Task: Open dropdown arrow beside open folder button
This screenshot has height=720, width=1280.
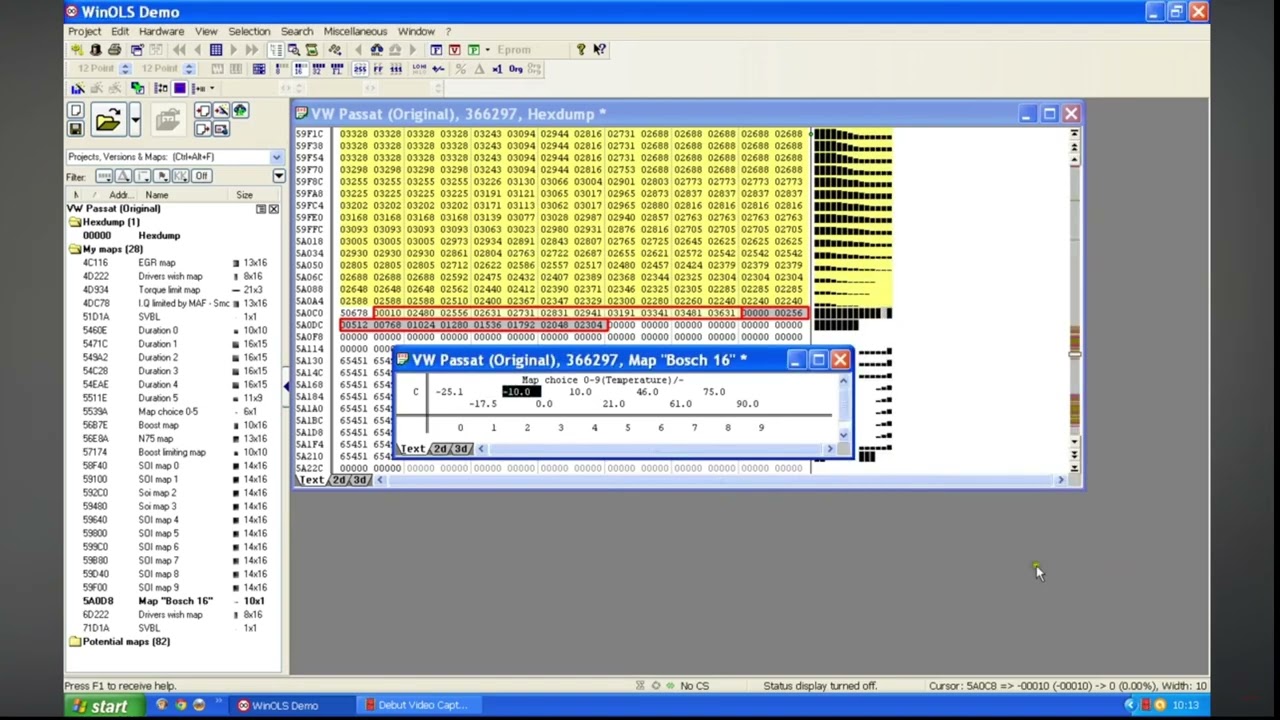Action: tap(135, 120)
